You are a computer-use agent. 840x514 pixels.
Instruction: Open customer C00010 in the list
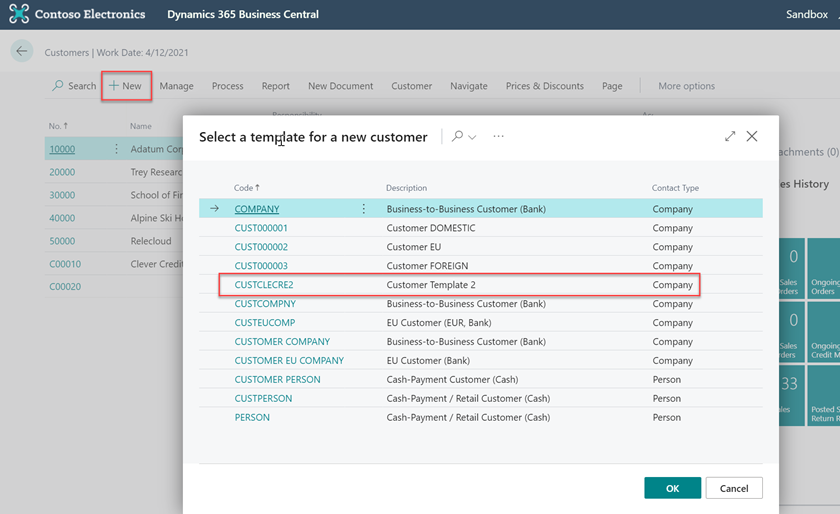click(65, 264)
